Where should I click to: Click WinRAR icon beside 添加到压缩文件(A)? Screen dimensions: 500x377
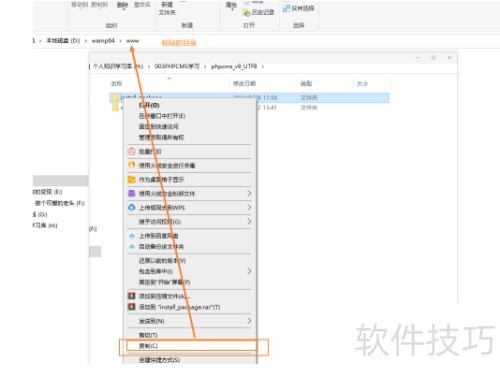click(x=131, y=296)
